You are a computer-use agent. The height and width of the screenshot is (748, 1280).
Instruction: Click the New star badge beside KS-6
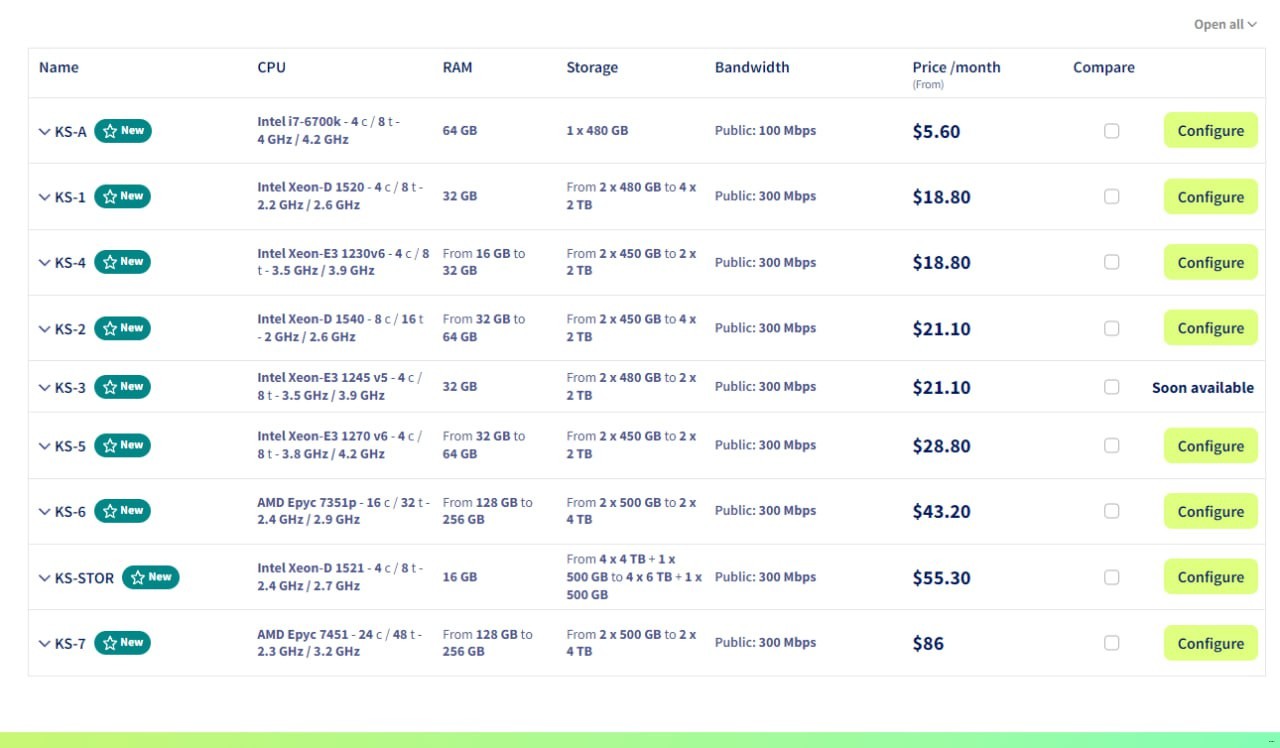(x=122, y=511)
